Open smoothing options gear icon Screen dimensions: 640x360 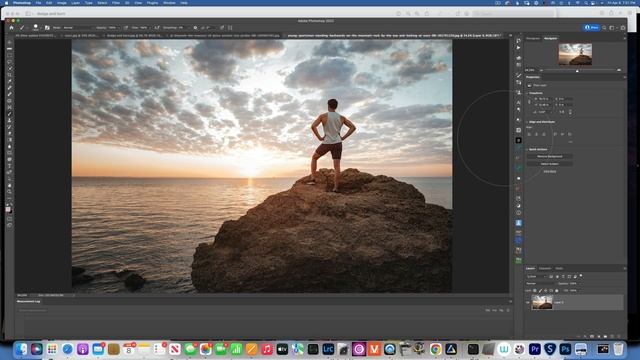195,28
